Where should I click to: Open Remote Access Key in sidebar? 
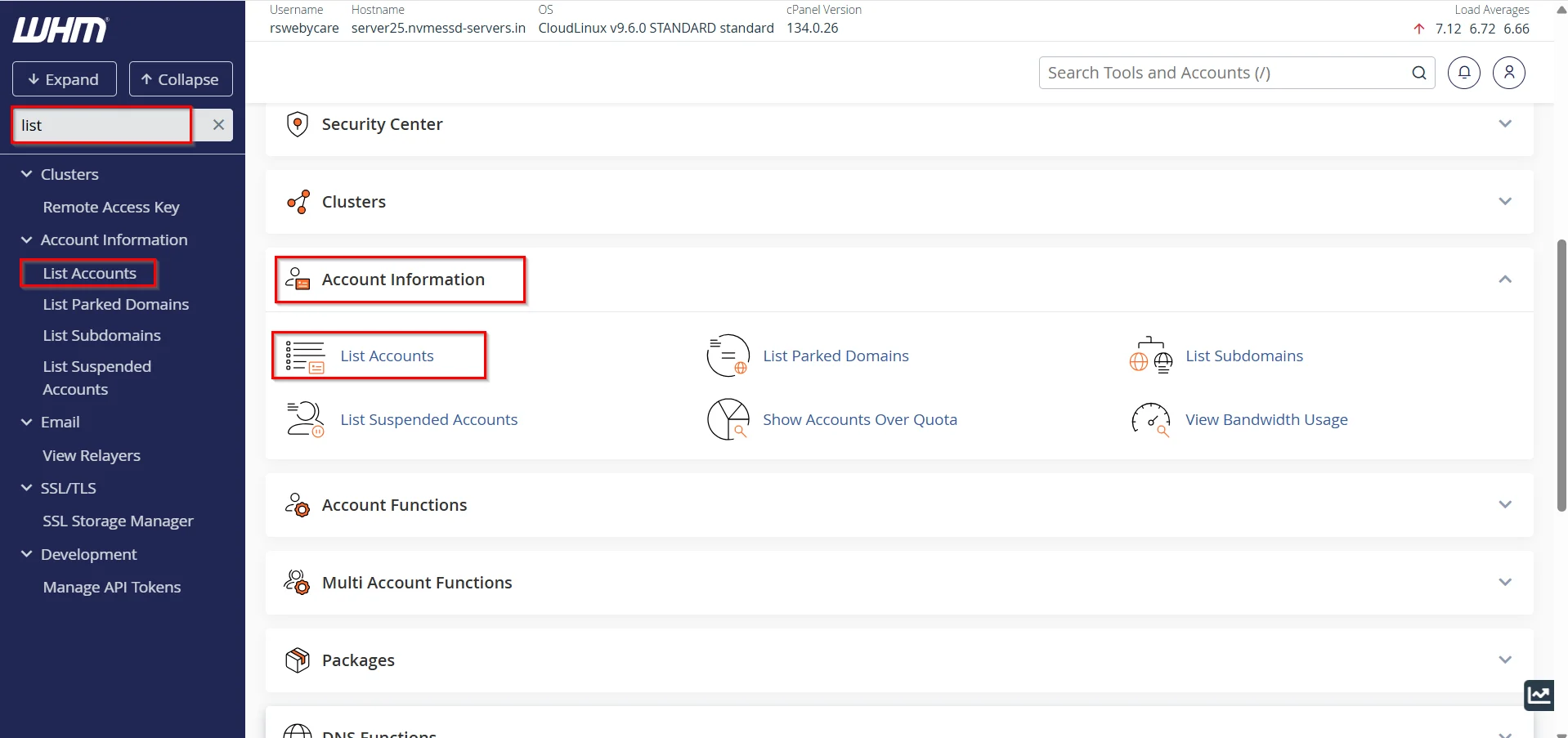tap(111, 208)
